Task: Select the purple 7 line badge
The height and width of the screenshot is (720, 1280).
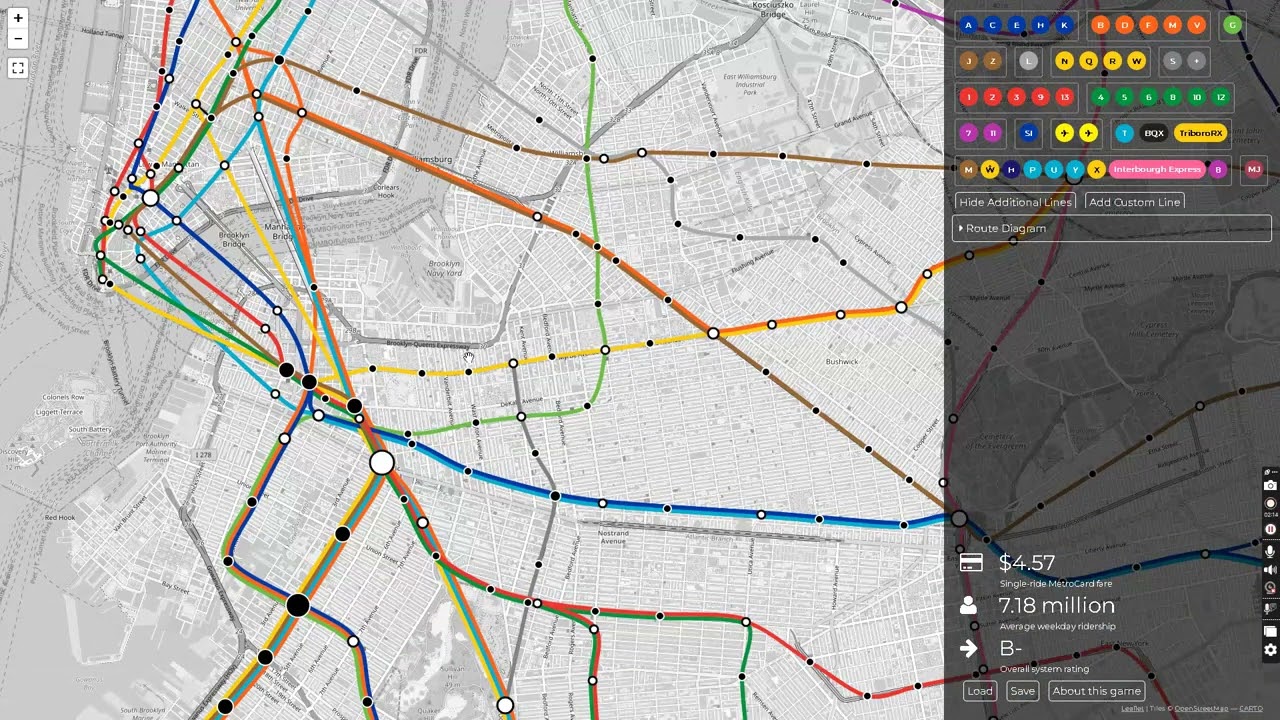Action: pyautogui.click(x=968, y=133)
